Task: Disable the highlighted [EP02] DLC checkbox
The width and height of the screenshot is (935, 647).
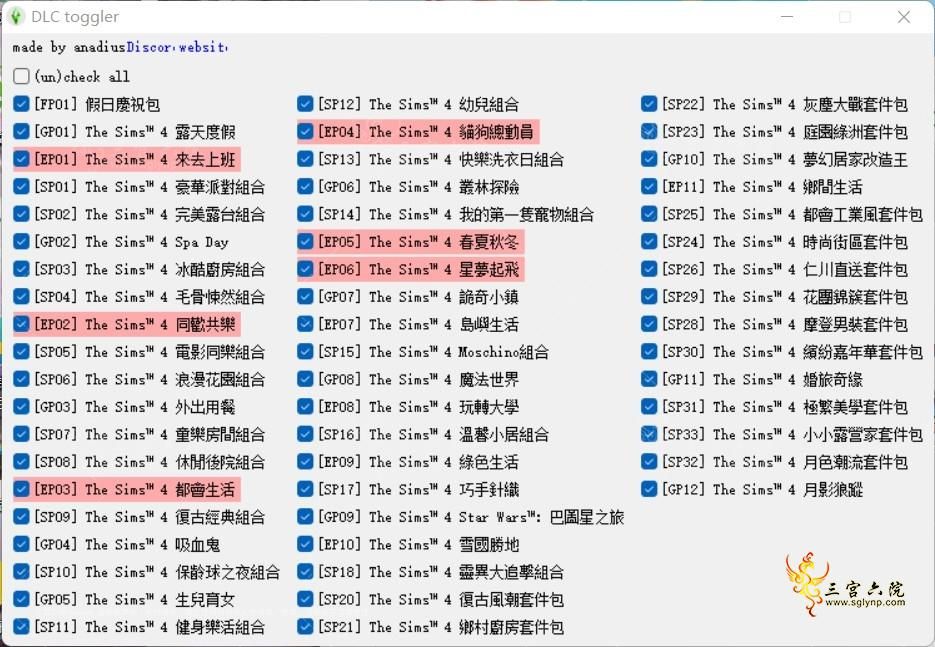Action: tap(21, 324)
